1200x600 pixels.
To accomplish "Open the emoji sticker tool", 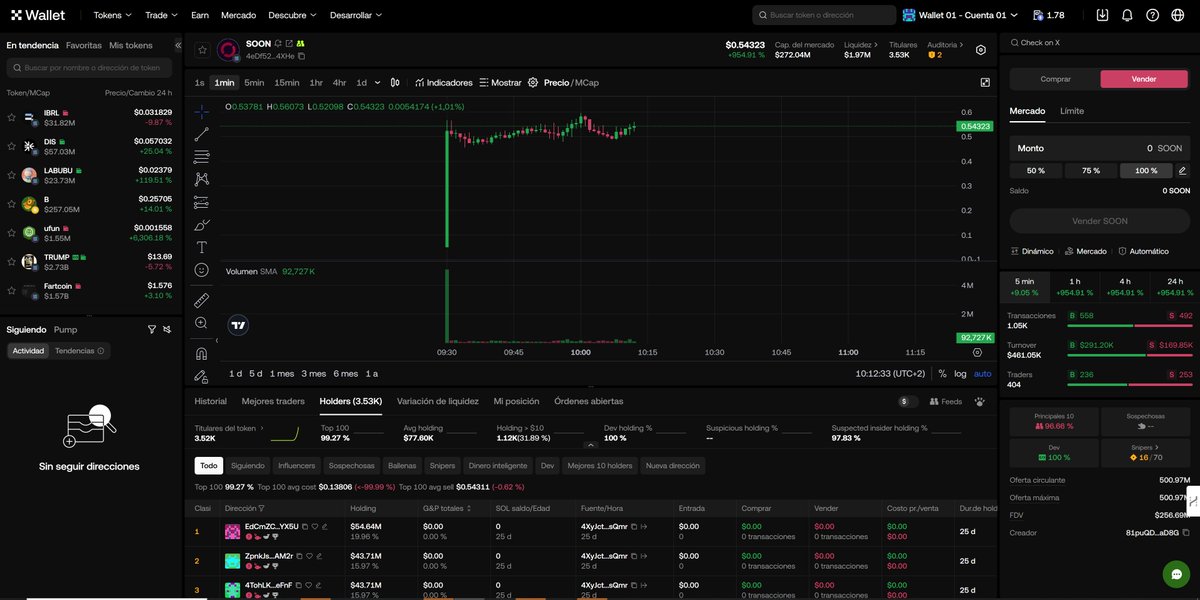I will click(x=201, y=270).
